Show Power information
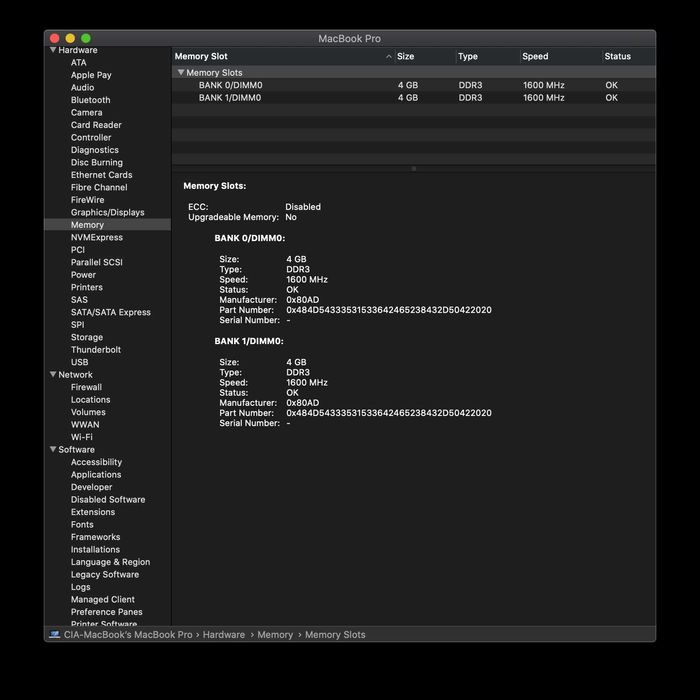 pos(83,275)
